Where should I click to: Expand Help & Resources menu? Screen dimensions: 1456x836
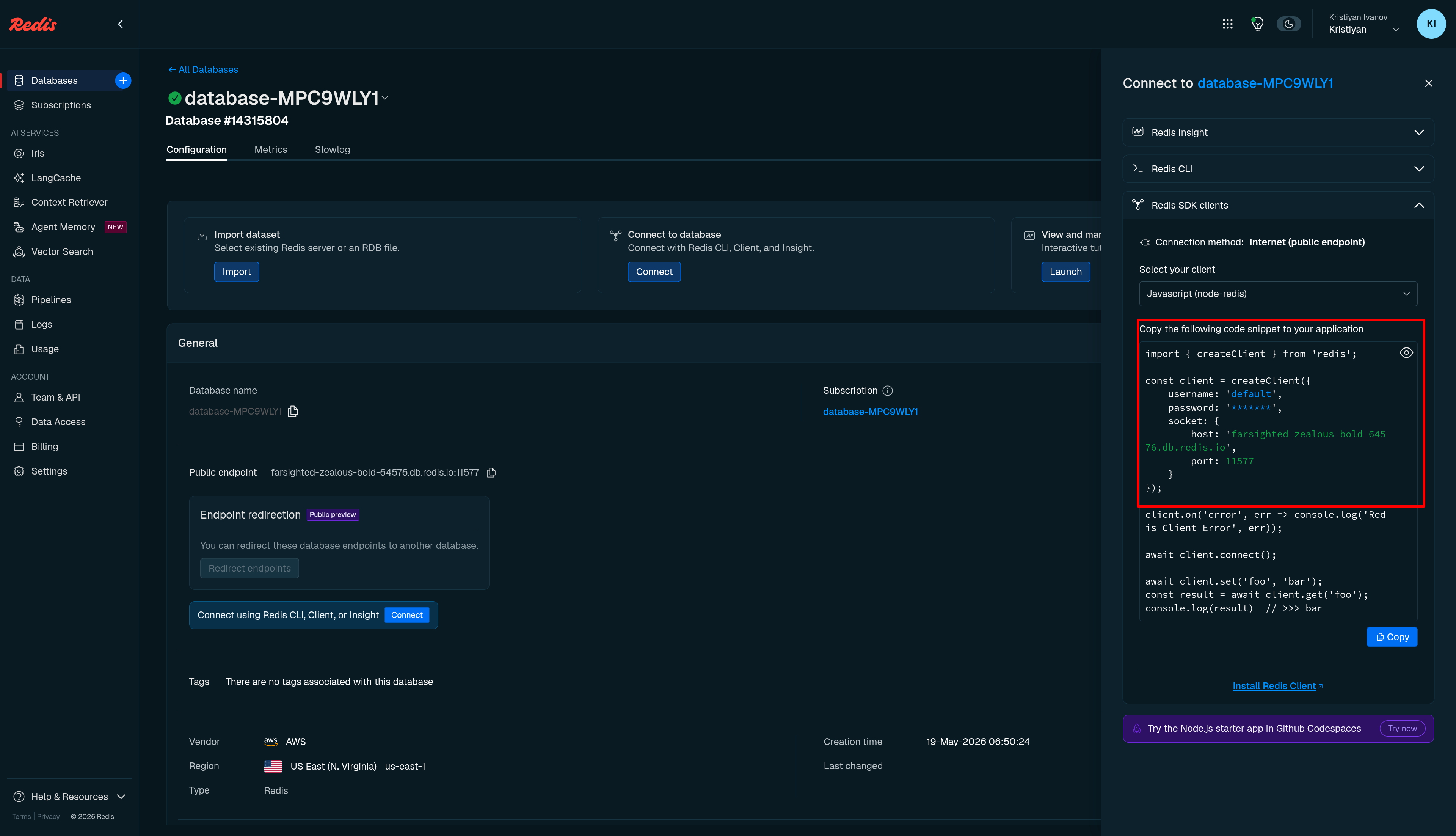(x=69, y=797)
